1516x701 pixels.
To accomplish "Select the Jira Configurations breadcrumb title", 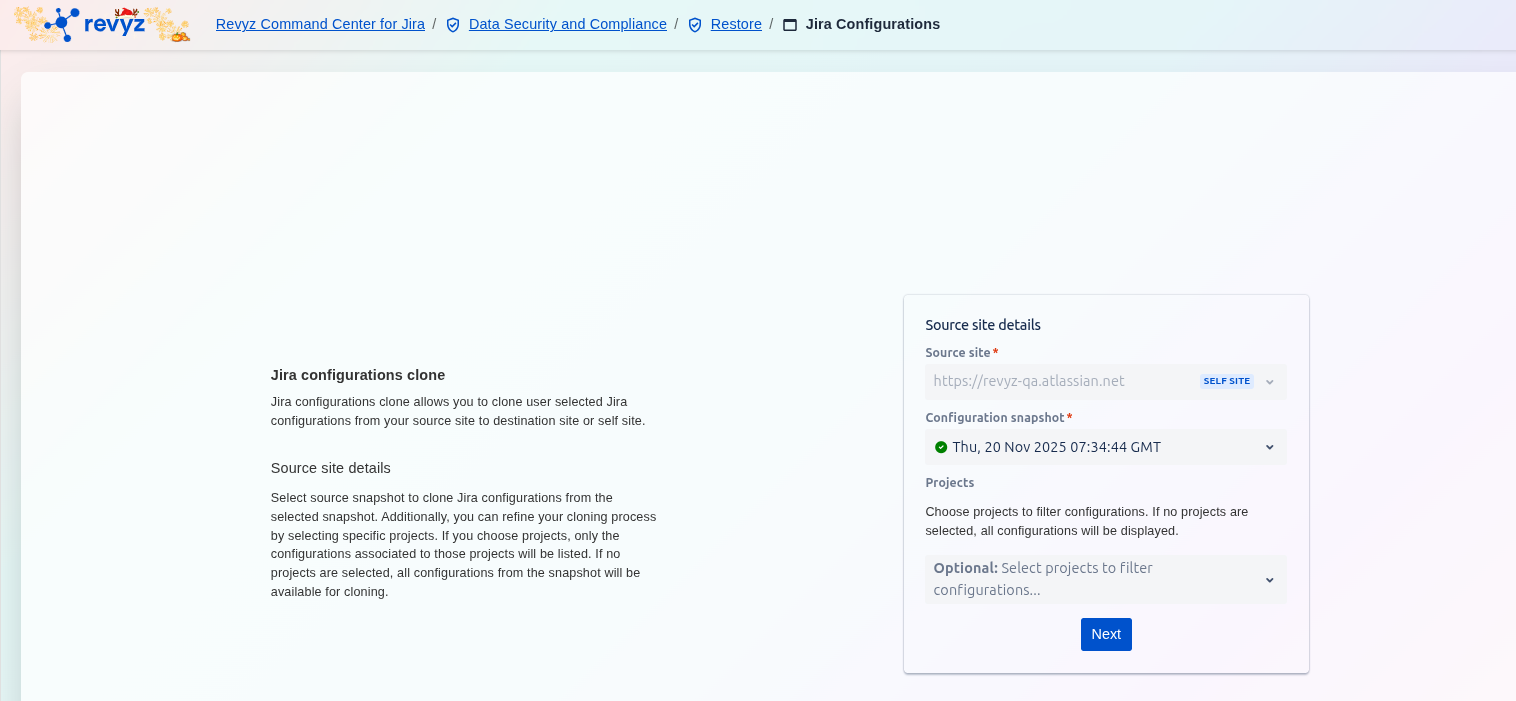I will tap(872, 24).
